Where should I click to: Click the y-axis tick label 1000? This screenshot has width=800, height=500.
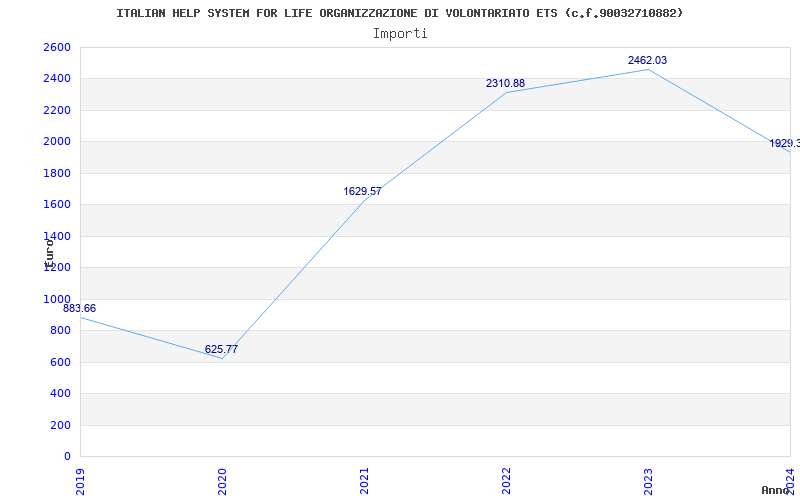click(57, 299)
